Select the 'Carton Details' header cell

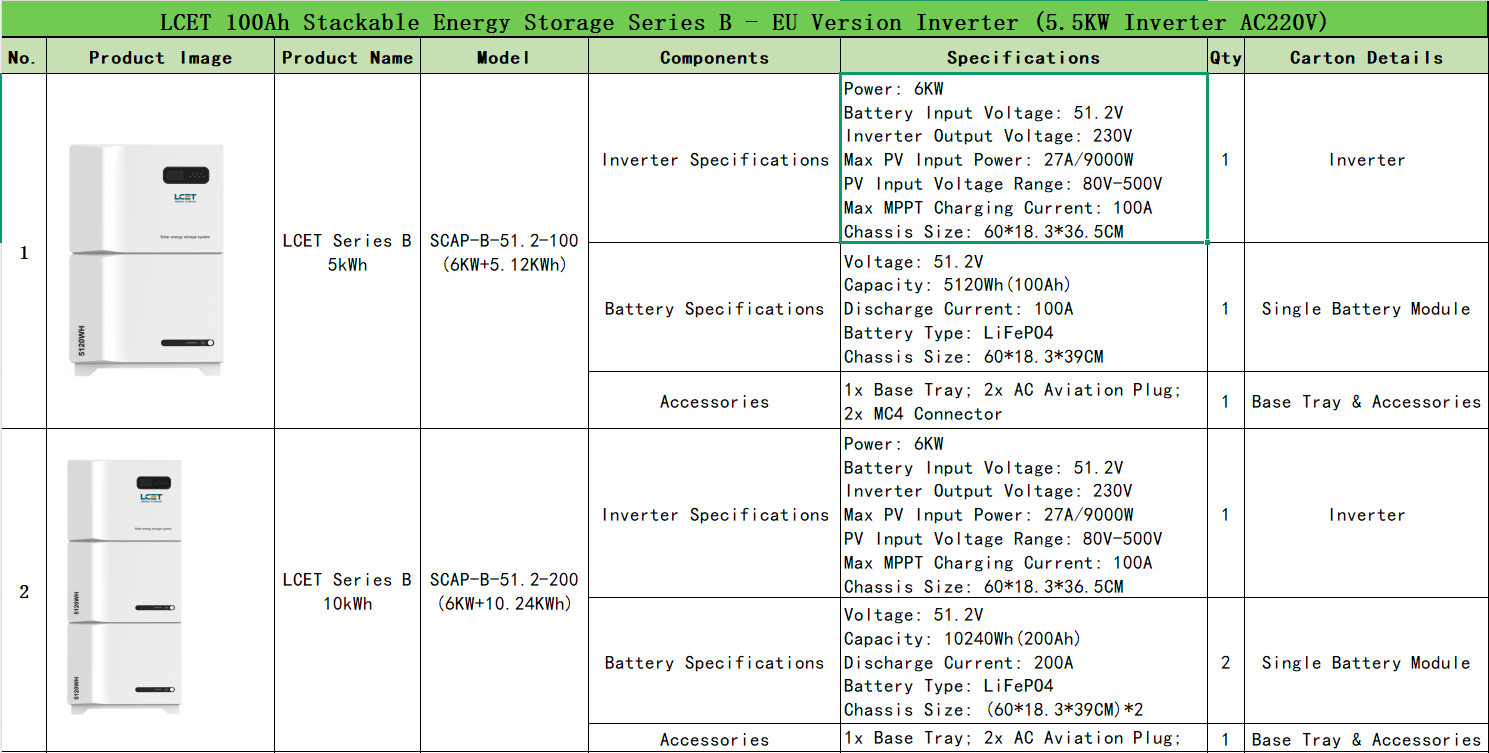point(1366,58)
